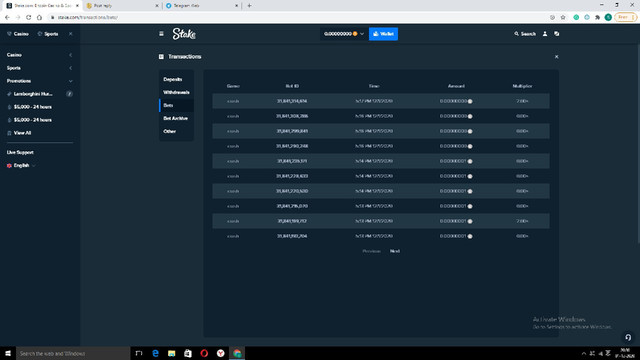Open the user profile icon
Viewport: 640px width, 360px height.
545,34
